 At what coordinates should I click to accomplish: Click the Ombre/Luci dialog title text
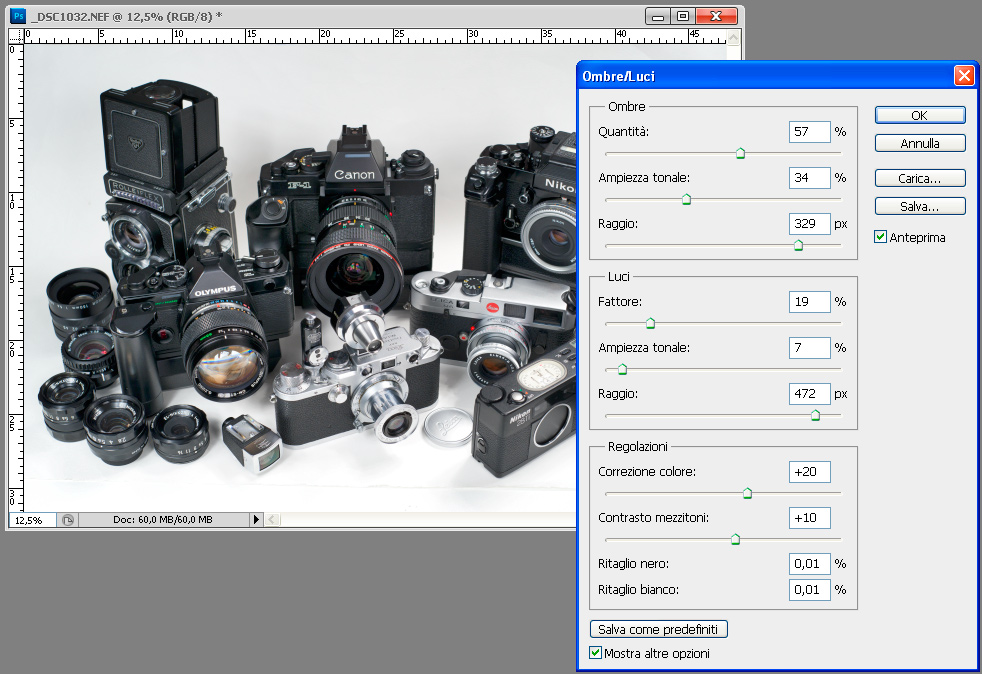click(x=618, y=76)
